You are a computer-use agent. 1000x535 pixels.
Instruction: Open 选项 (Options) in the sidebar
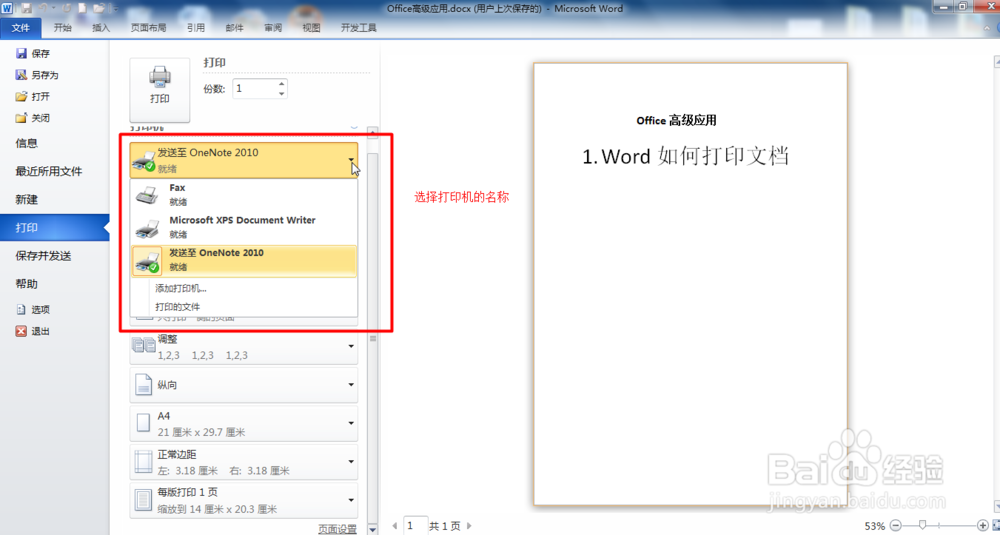[33, 310]
